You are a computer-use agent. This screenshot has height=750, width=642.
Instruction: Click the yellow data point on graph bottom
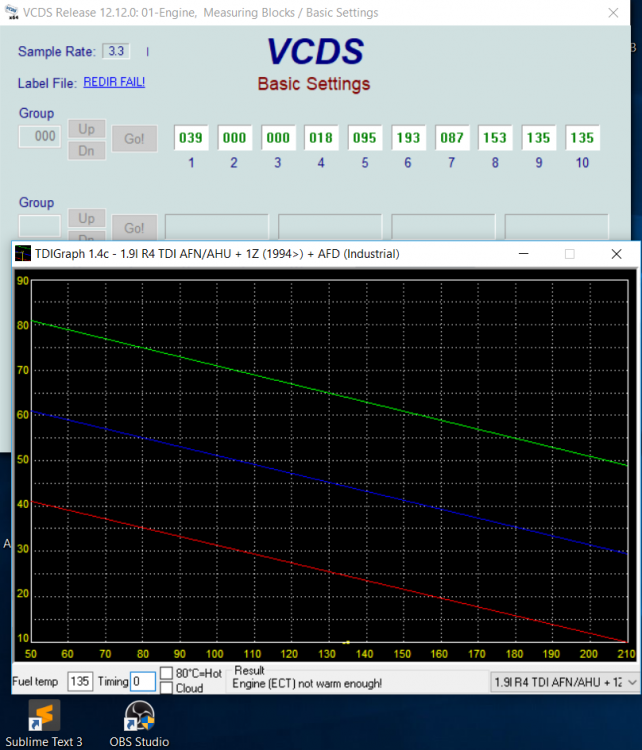tap(346, 642)
